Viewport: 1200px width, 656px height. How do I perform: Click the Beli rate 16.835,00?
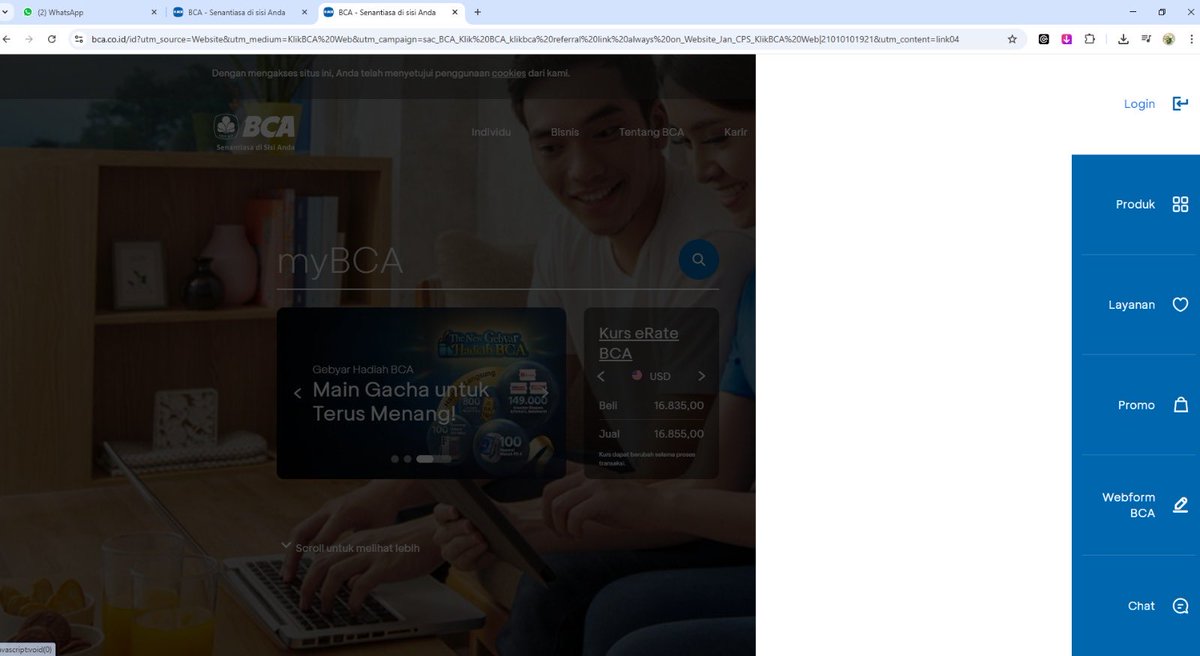679,406
